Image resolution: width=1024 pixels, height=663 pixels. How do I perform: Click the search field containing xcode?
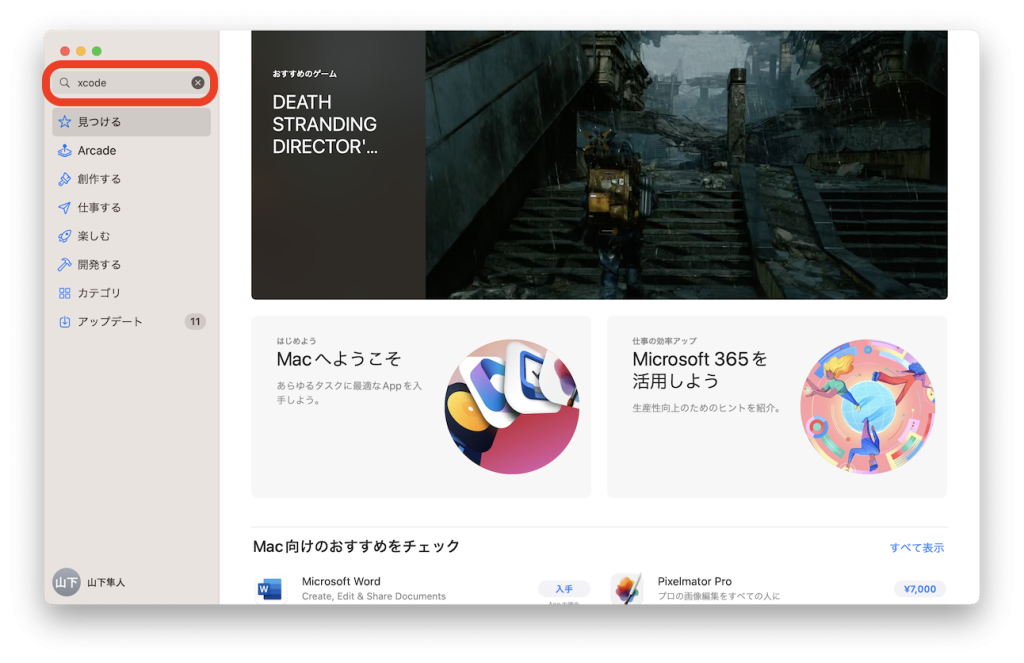tap(130, 83)
